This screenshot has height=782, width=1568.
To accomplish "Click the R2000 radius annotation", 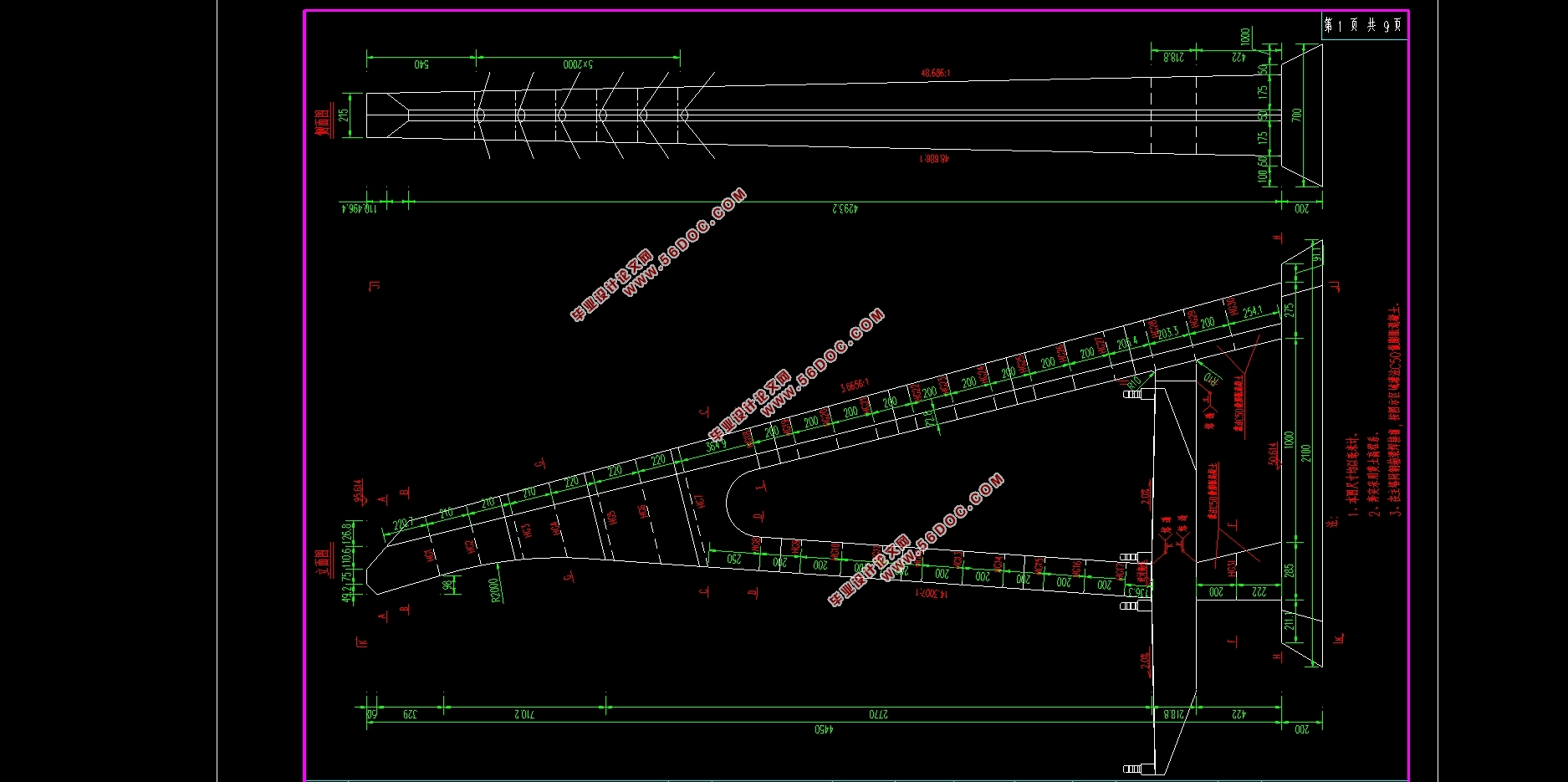I will tap(495, 590).
